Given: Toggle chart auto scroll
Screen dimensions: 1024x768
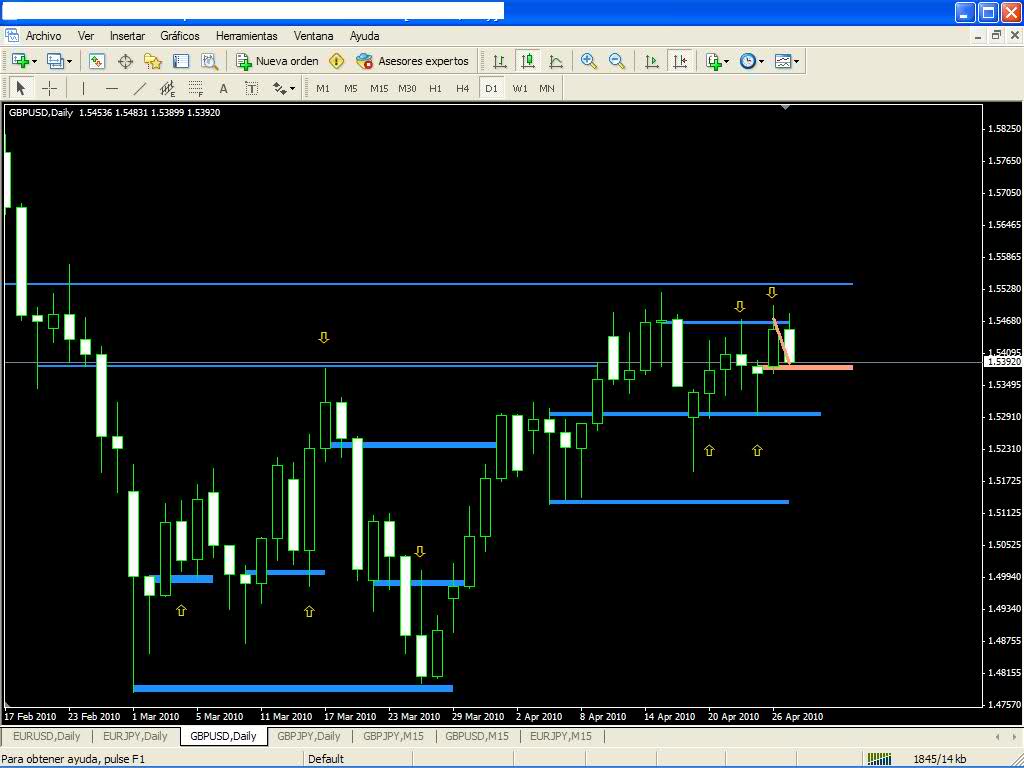Looking at the screenshot, I should 651,61.
